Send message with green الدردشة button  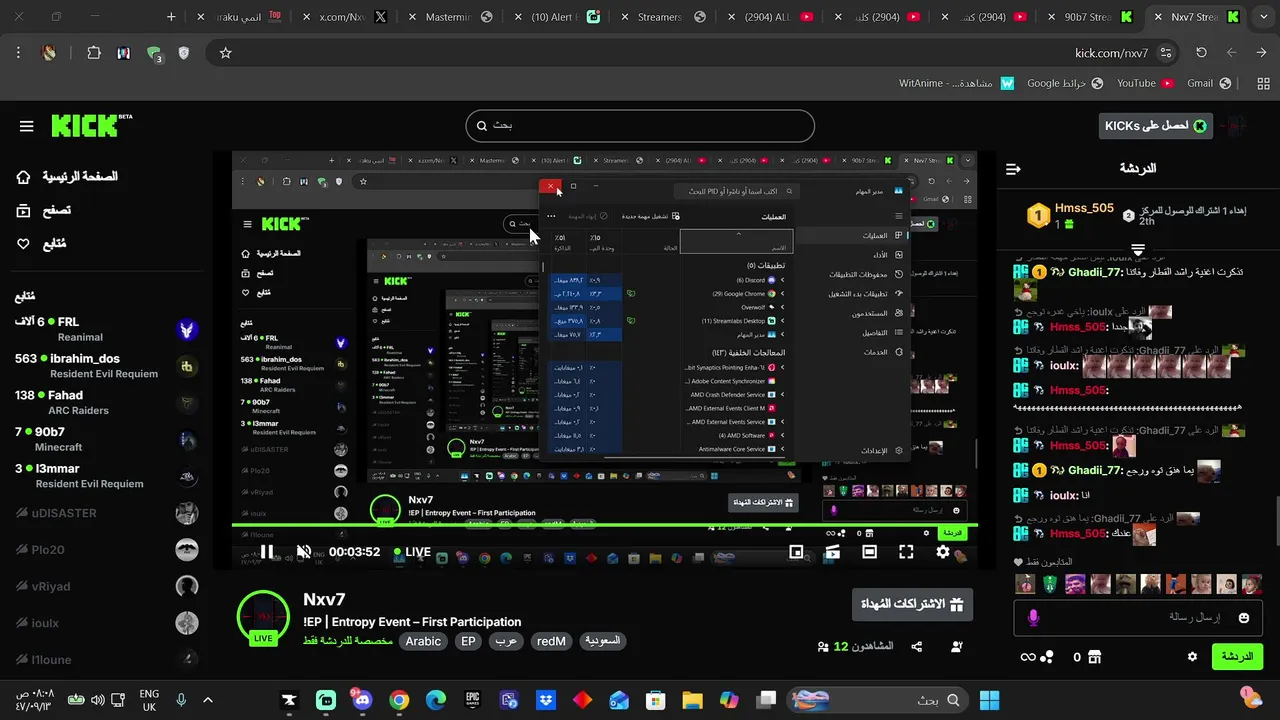click(1237, 657)
